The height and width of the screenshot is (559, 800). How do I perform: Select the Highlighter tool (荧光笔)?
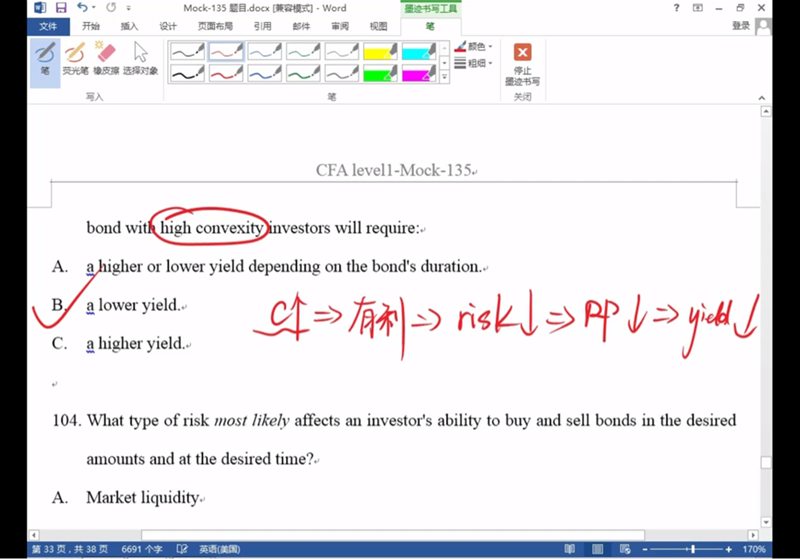point(75,59)
